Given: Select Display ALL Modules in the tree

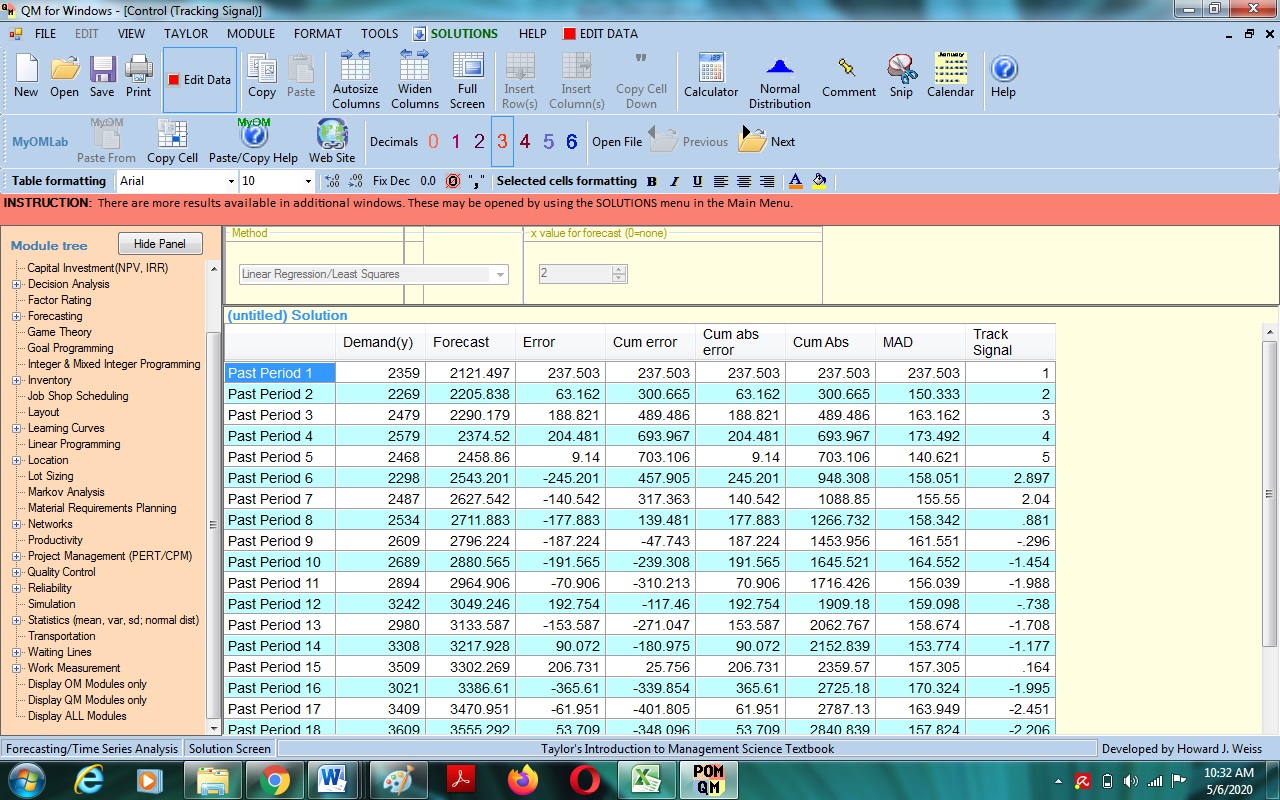Looking at the screenshot, I should click(x=77, y=716).
